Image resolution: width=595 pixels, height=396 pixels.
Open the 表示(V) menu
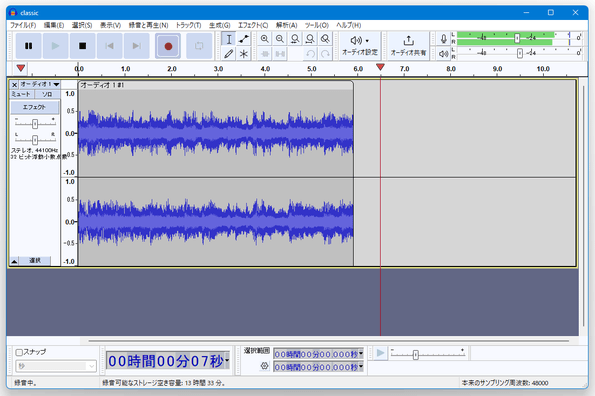(x=110, y=25)
